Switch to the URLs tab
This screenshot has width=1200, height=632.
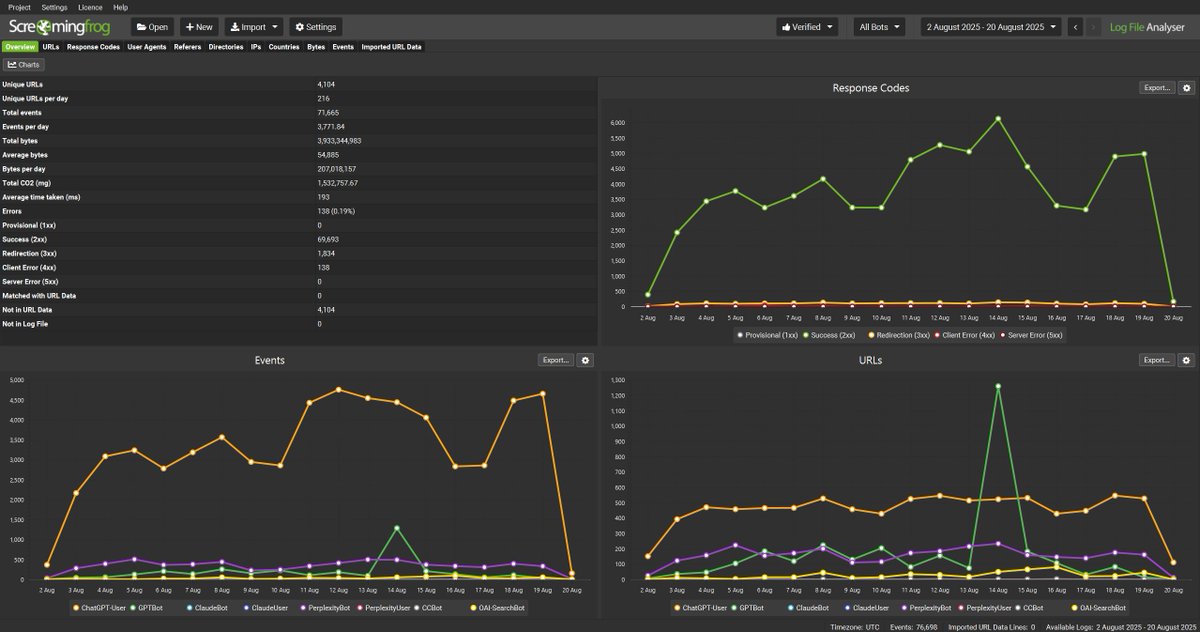51,46
